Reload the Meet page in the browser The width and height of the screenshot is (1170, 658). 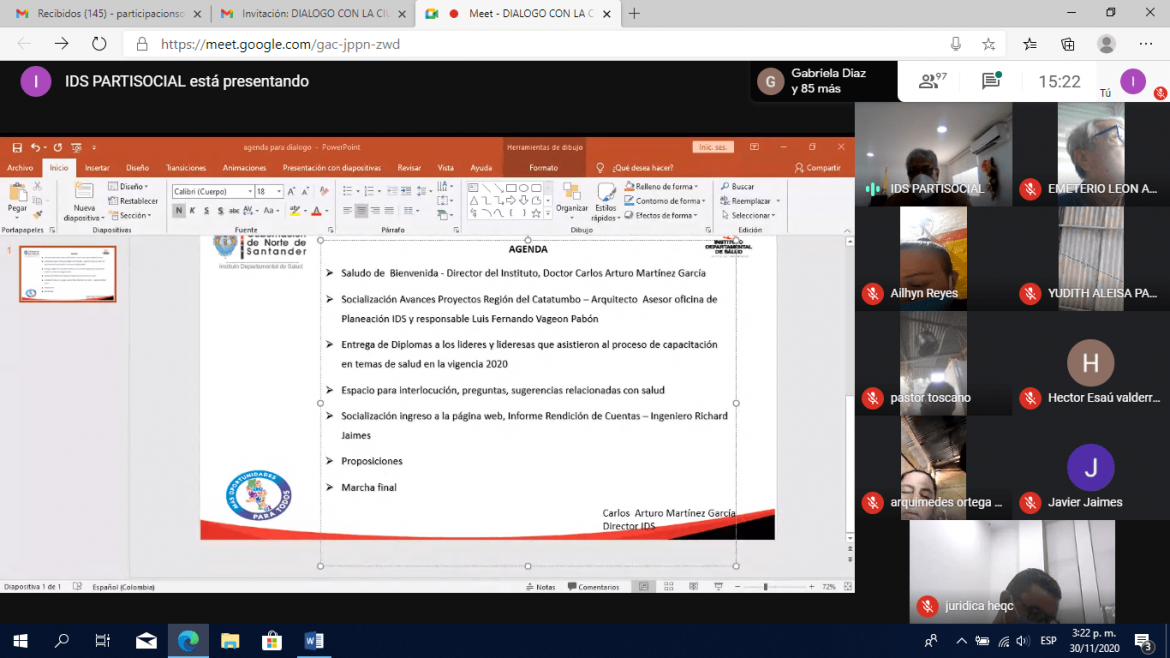[99, 44]
